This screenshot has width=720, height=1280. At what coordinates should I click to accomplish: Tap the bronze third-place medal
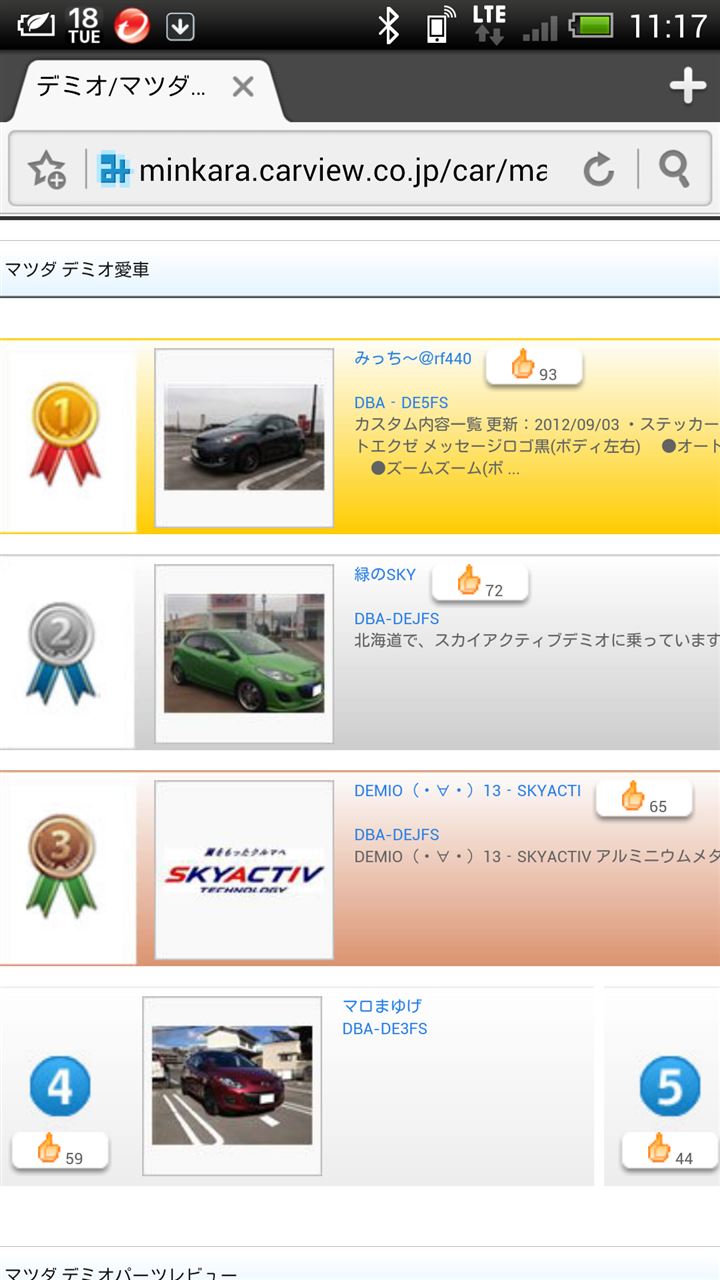[x=62, y=867]
